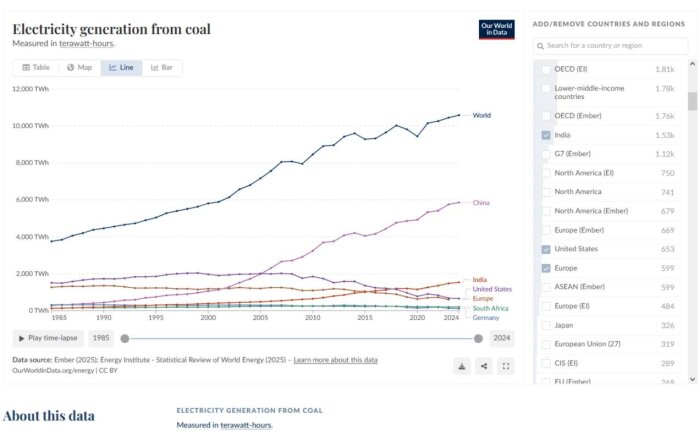Click the Our World in Data logo
700x442 pixels.
click(497, 29)
